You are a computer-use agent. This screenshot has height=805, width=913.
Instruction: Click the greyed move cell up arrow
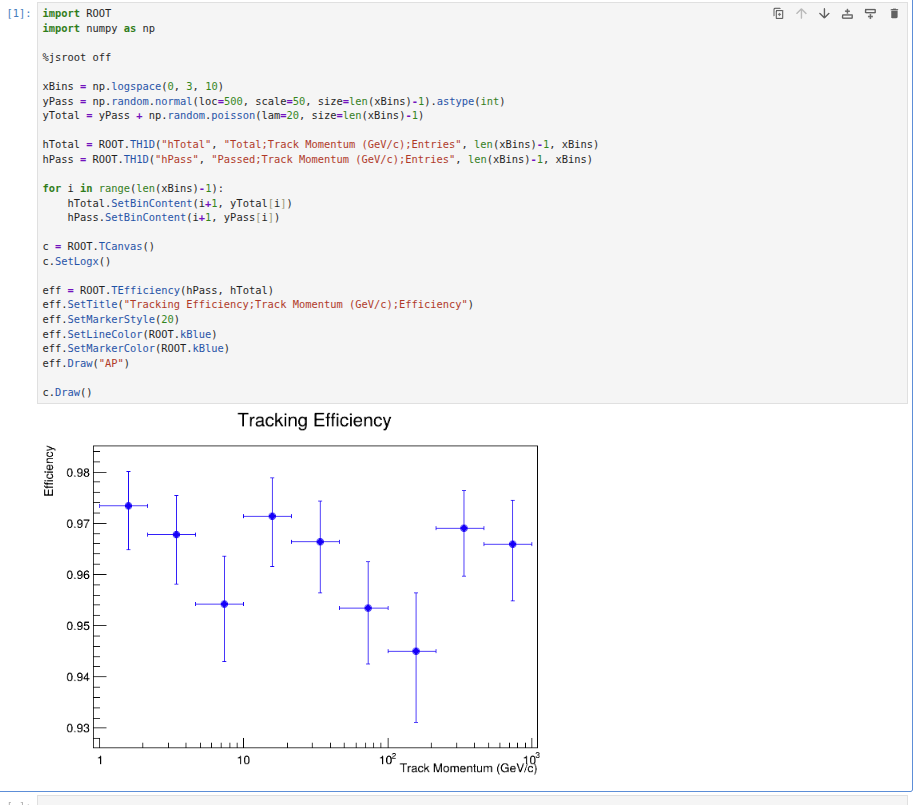tap(801, 14)
